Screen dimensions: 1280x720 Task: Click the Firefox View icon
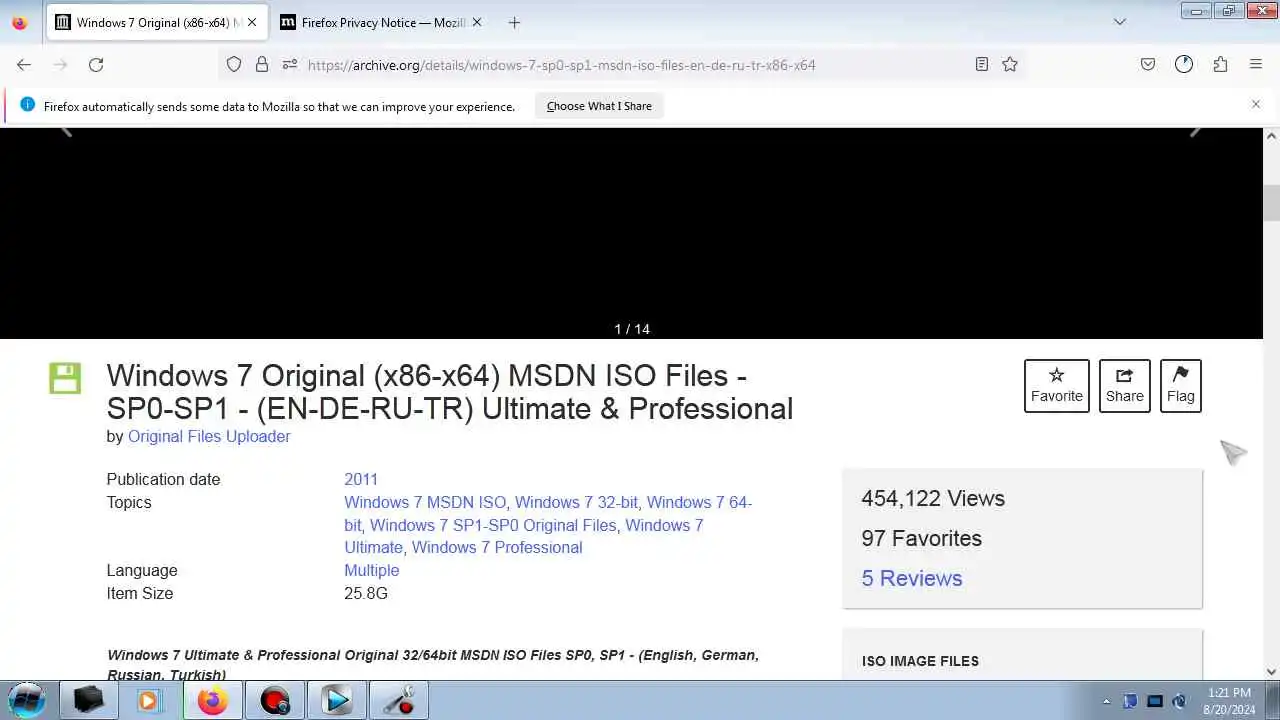[x=19, y=22]
